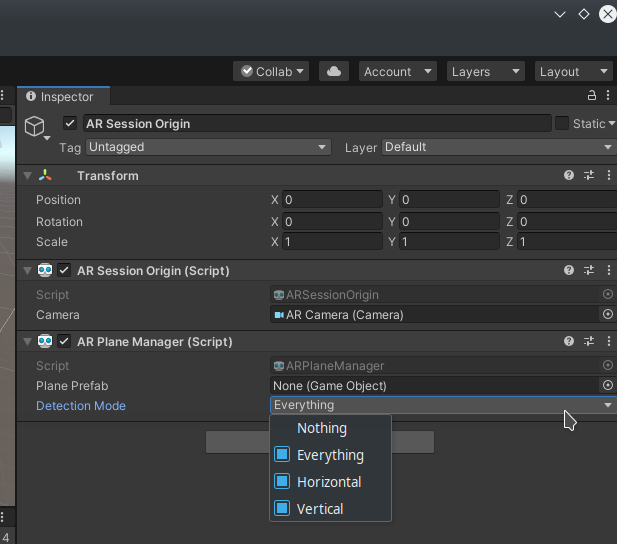Click Position X field

pos(332,200)
